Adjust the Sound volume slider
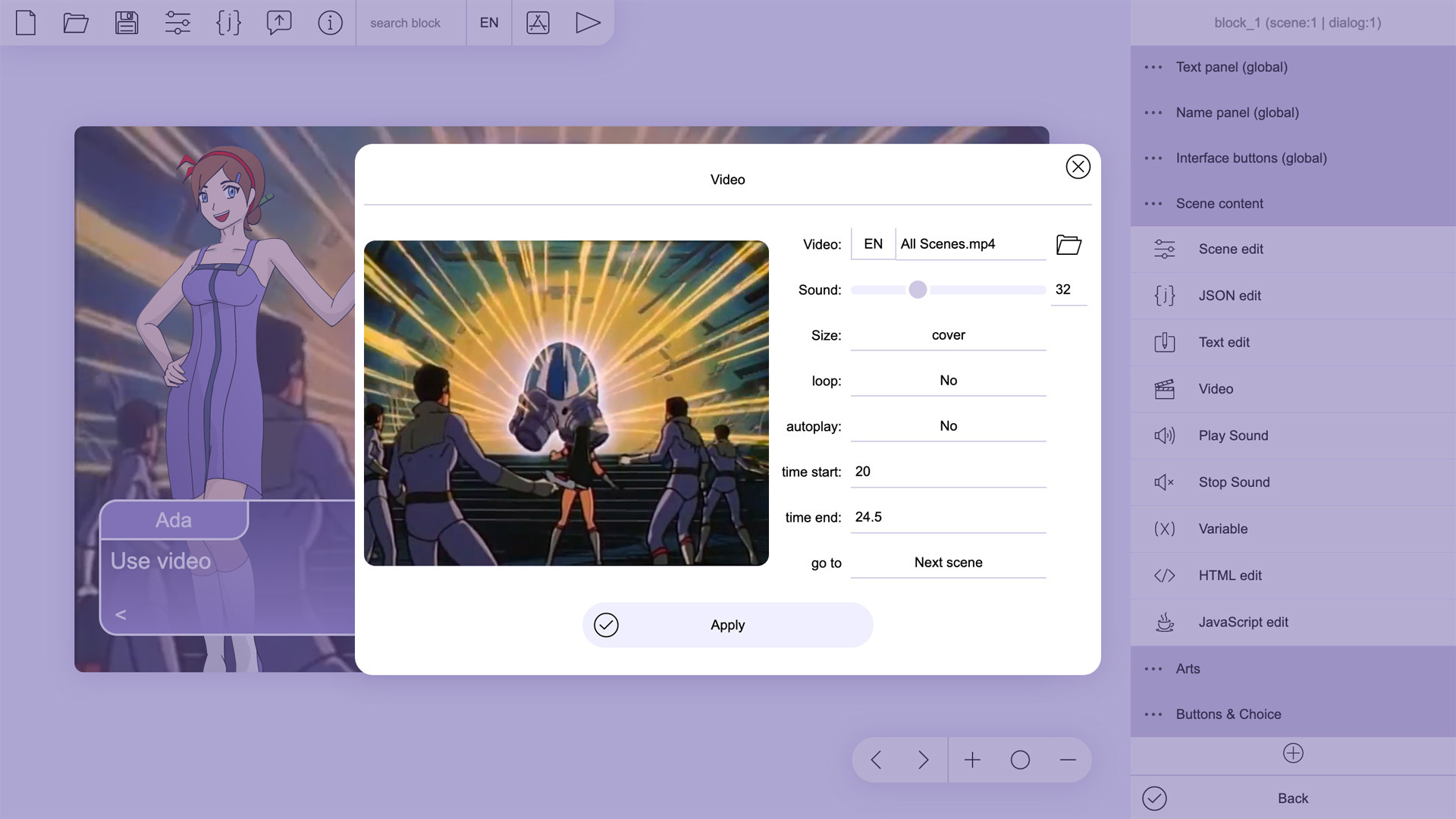This screenshot has height=819, width=1456. click(x=918, y=290)
